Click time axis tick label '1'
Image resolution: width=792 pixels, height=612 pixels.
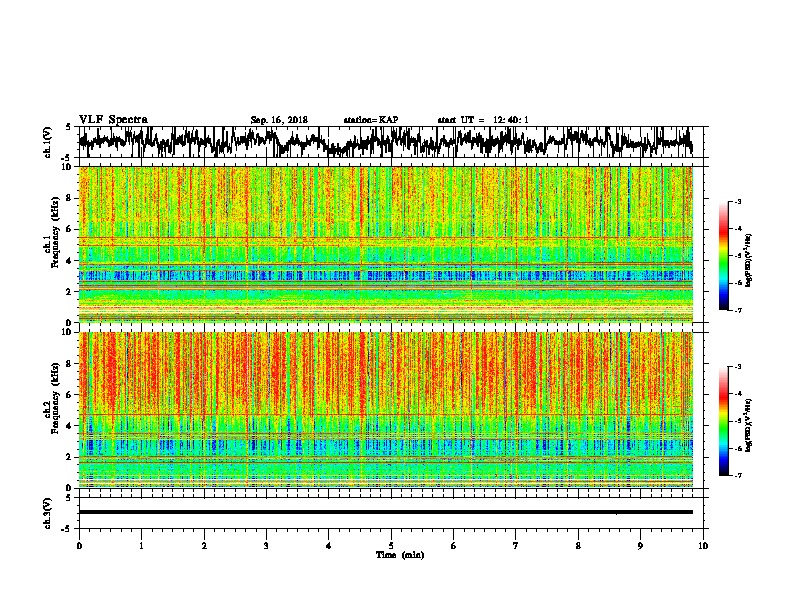(x=141, y=546)
